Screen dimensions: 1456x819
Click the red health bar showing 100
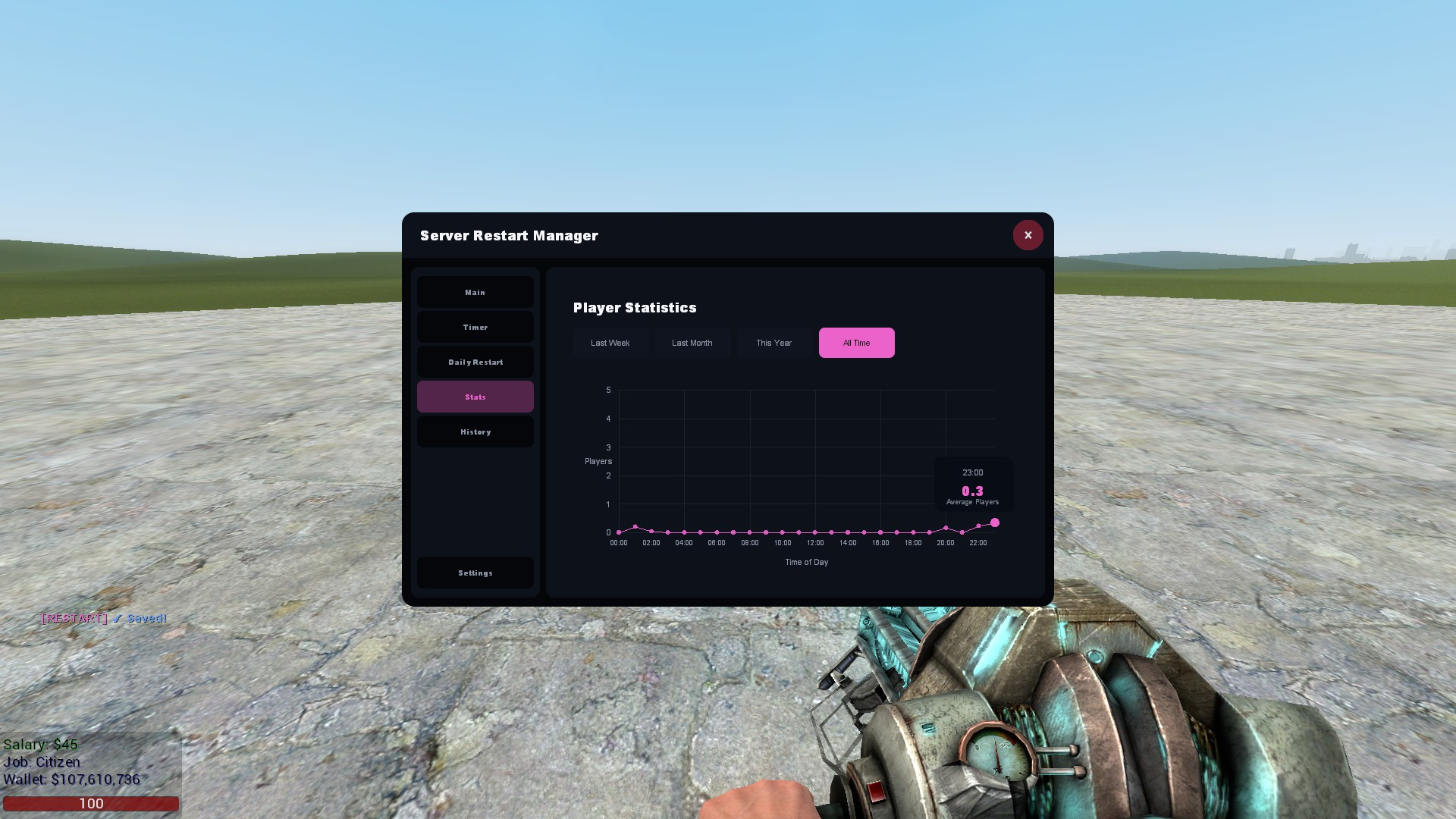coord(91,803)
